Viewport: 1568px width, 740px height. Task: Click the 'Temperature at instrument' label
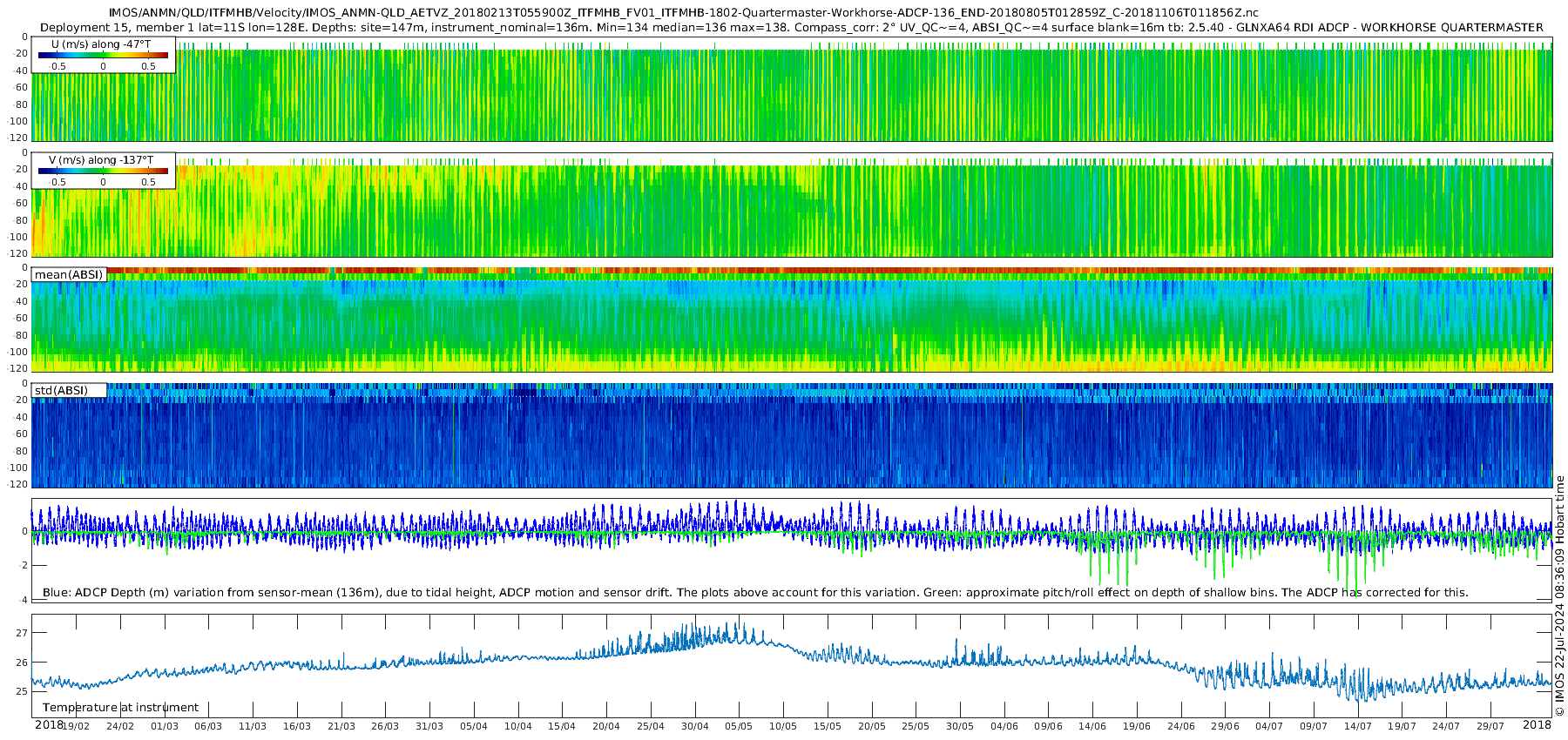point(120,708)
